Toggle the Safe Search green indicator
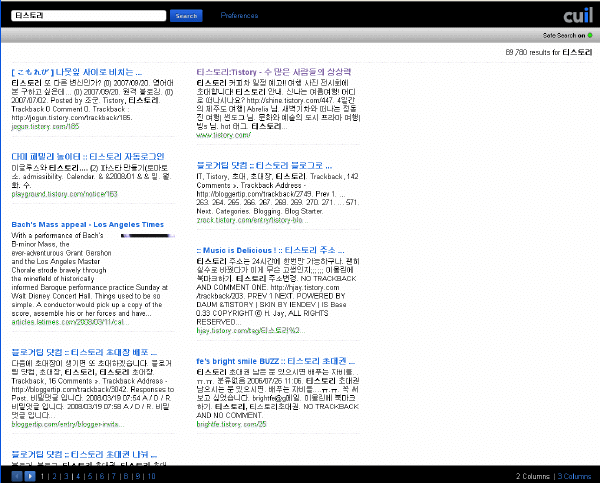Image resolution: width=600 pixels, height=483 pixels. click(590, 35)
